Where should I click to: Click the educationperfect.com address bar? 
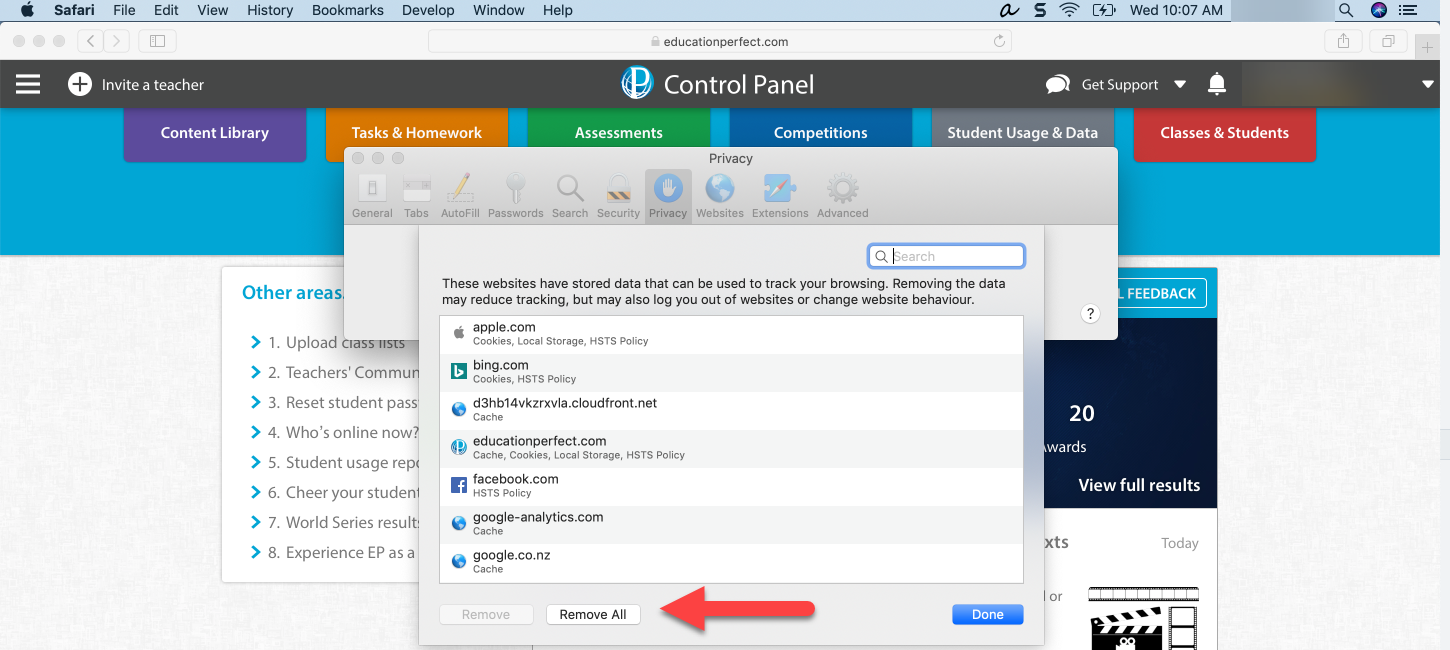point(719,41)
